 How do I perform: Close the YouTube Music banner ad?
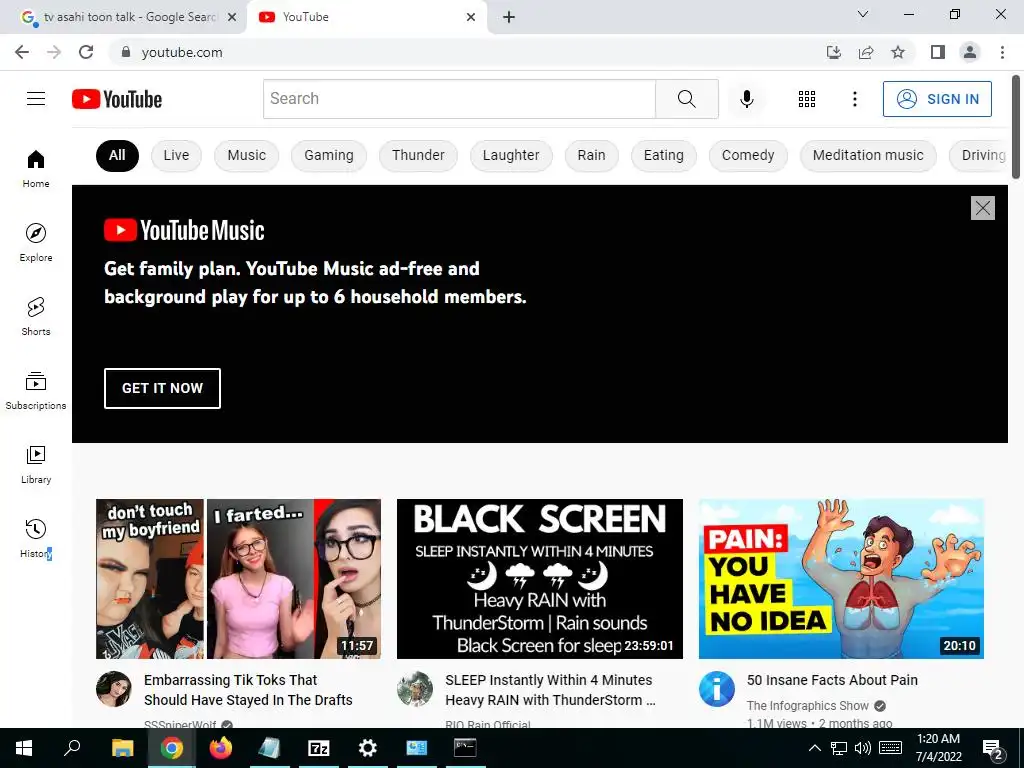(x=982, y=208)
